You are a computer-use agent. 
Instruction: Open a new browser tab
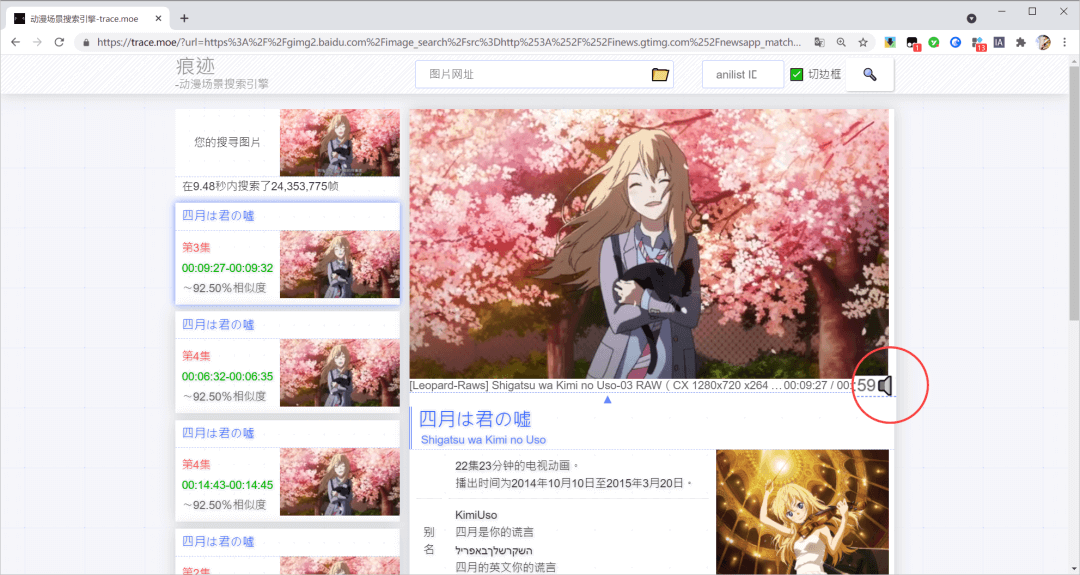(x=184, y=19)
